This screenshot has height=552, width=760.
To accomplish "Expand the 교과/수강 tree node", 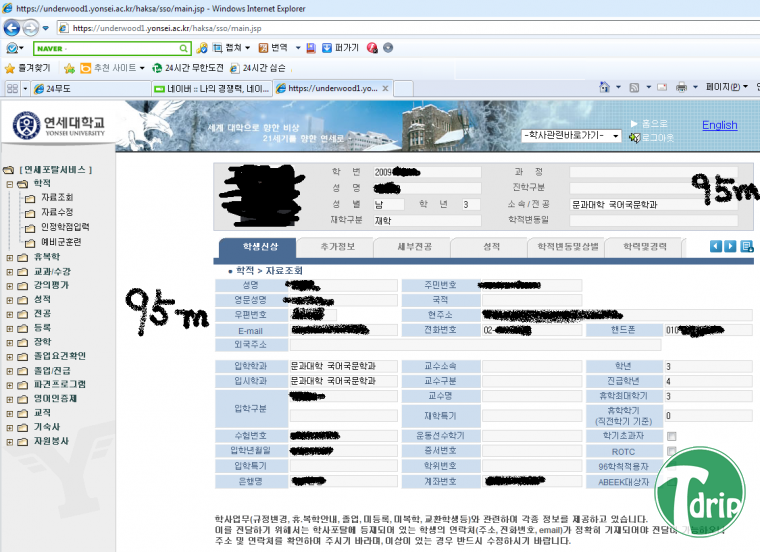I will [9, 272].
